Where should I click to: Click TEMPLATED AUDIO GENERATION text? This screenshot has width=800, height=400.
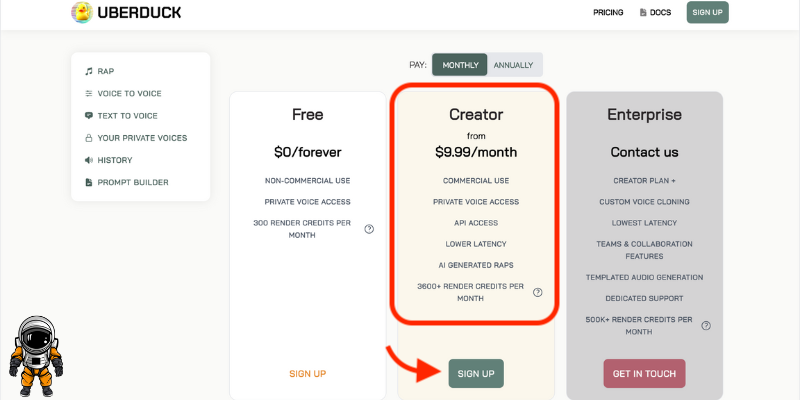click(x=644, y=278)
